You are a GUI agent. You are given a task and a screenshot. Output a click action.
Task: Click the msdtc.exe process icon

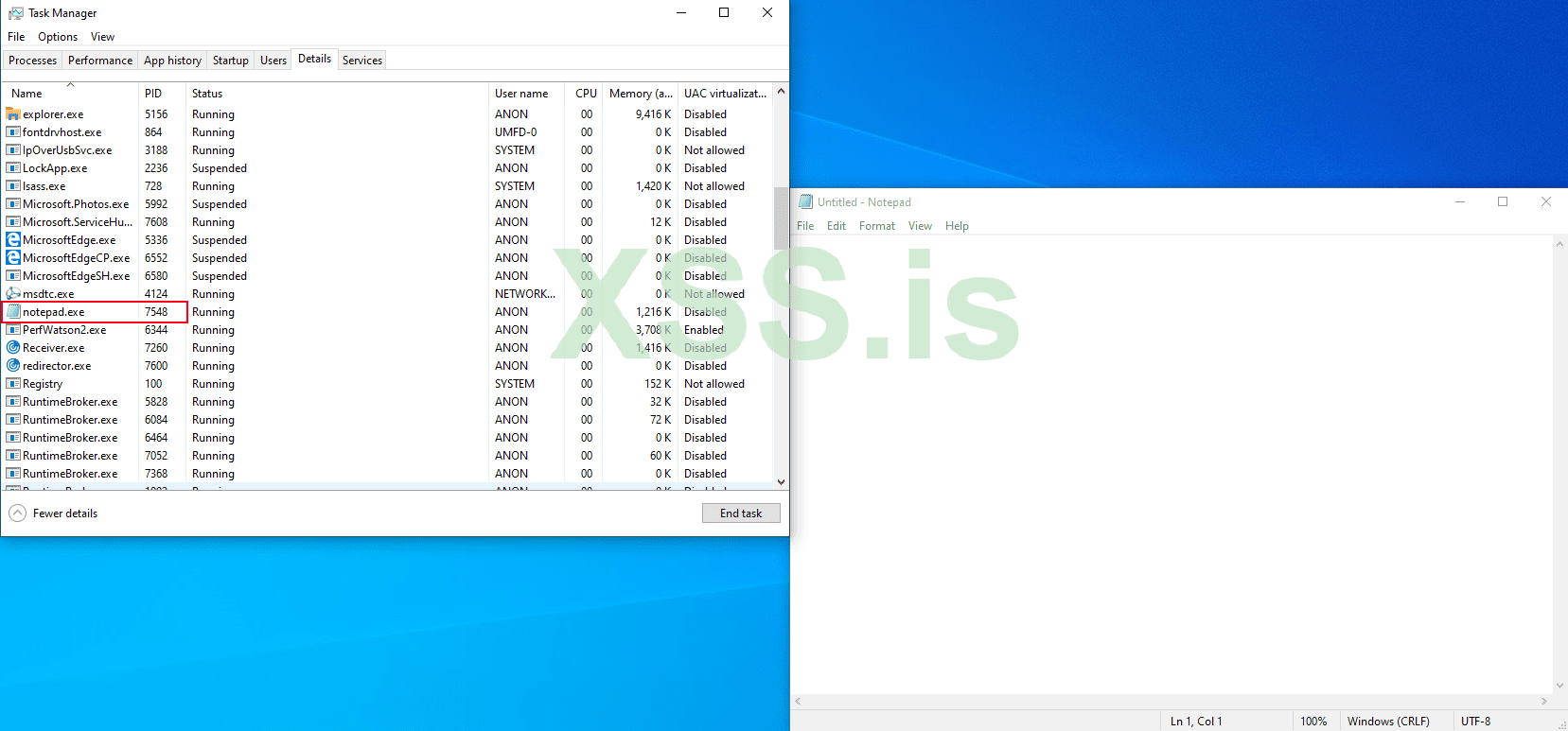pos(13,294)
